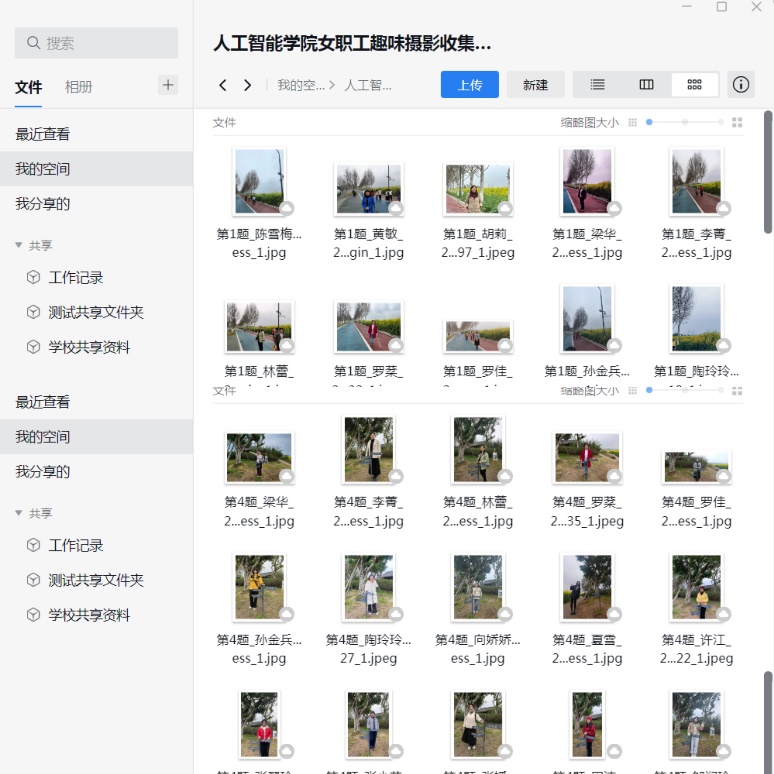Click cloud badge on 第1题_陈雪梅 thumbnail
The image size is (774, 774).
(286, 207)
